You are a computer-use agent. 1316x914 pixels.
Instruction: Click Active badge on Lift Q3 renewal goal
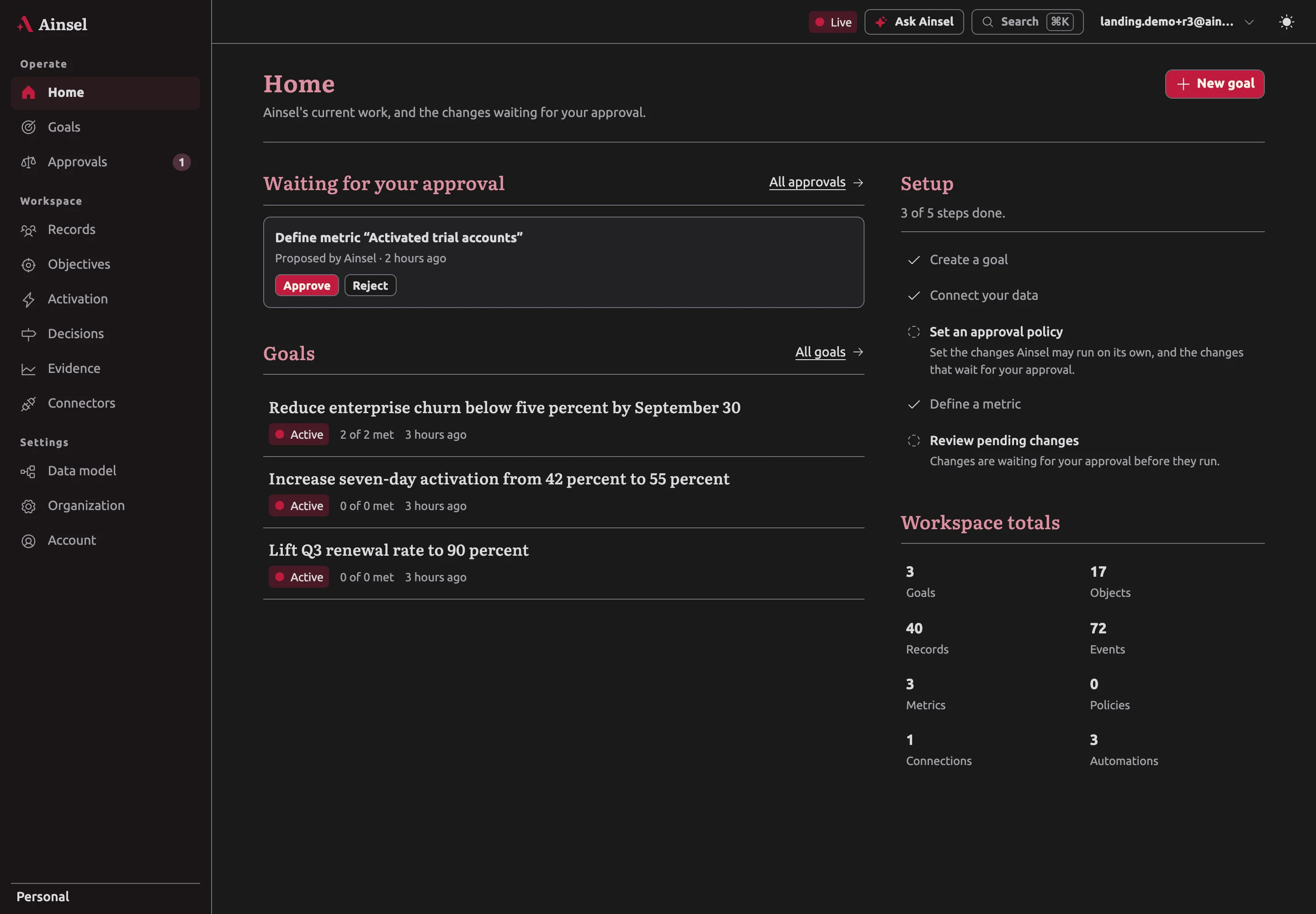click(299, 577)
